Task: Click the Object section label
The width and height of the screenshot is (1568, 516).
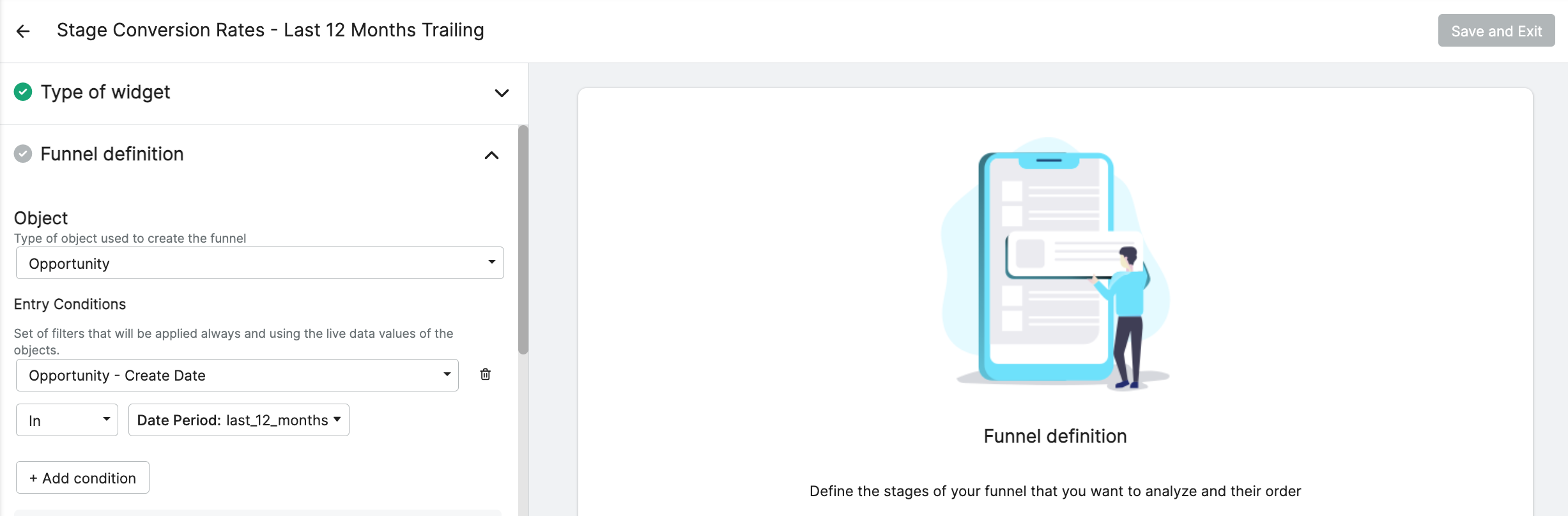Action: [41, 218]
